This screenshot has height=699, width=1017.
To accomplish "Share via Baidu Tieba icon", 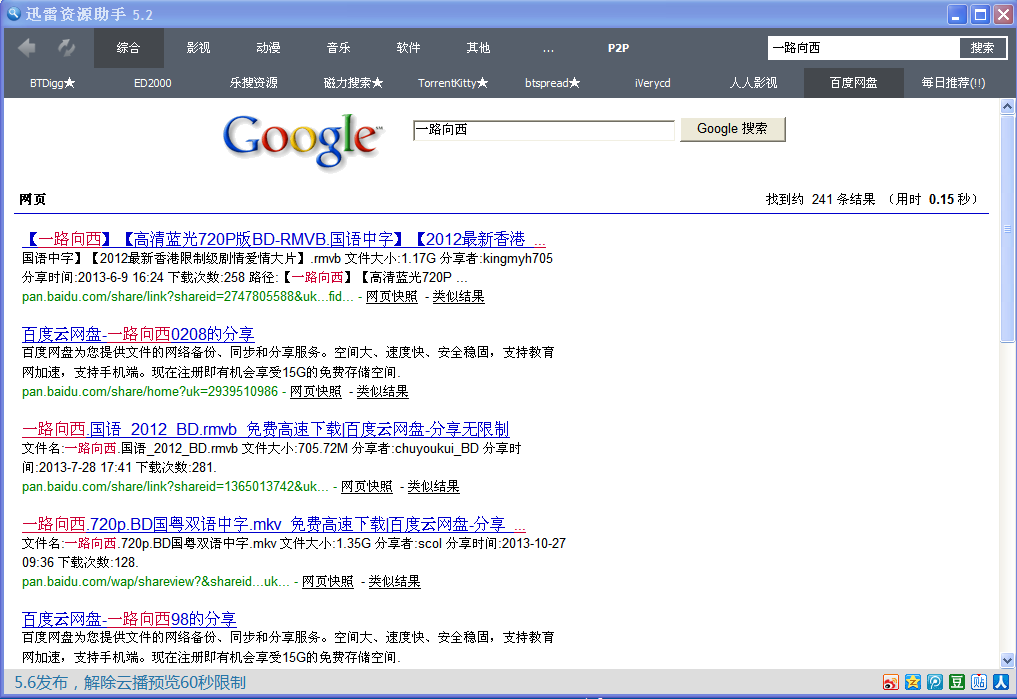I will point(979,682).
